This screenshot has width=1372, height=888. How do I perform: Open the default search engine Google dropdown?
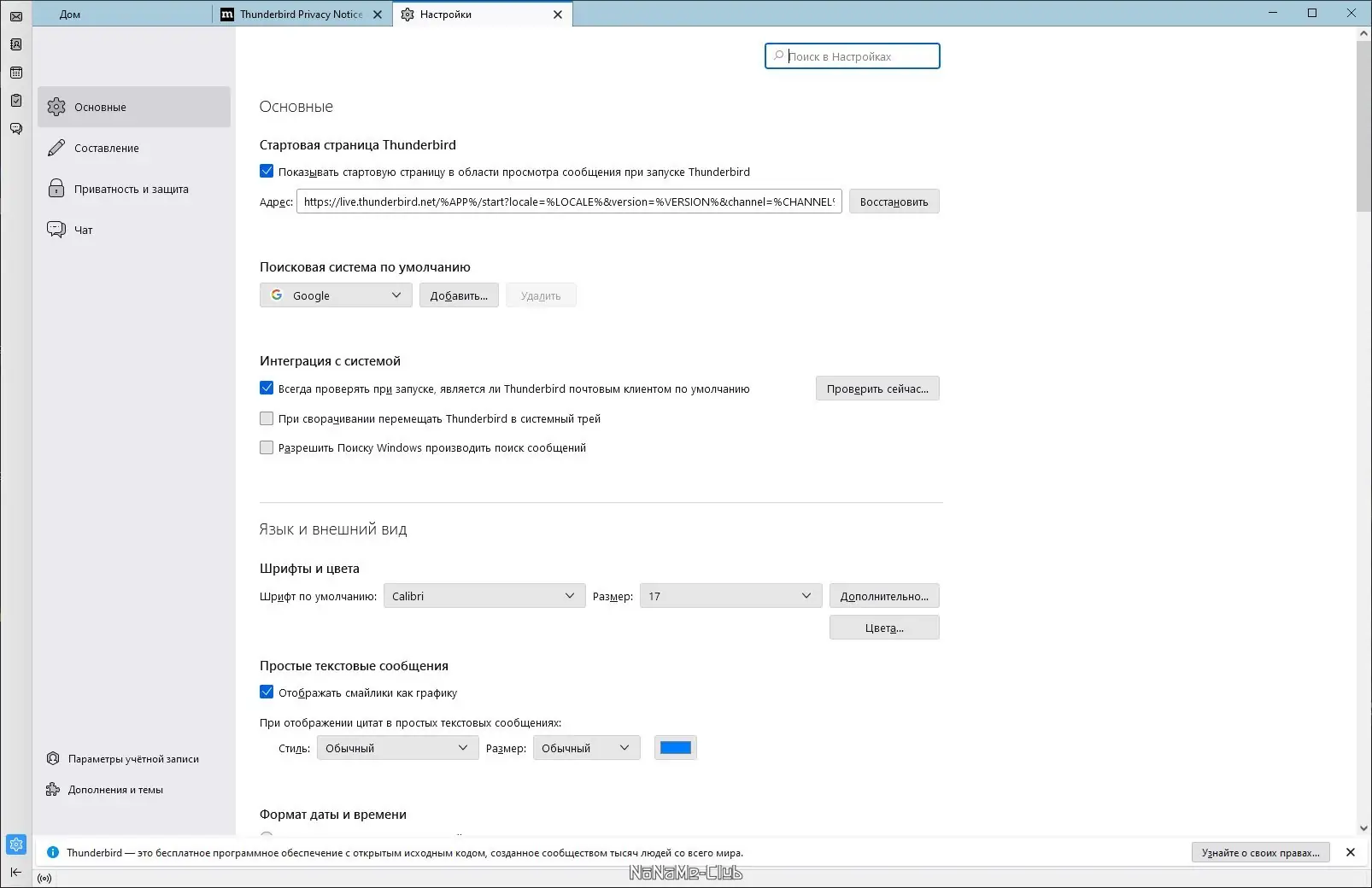(336, 295)
